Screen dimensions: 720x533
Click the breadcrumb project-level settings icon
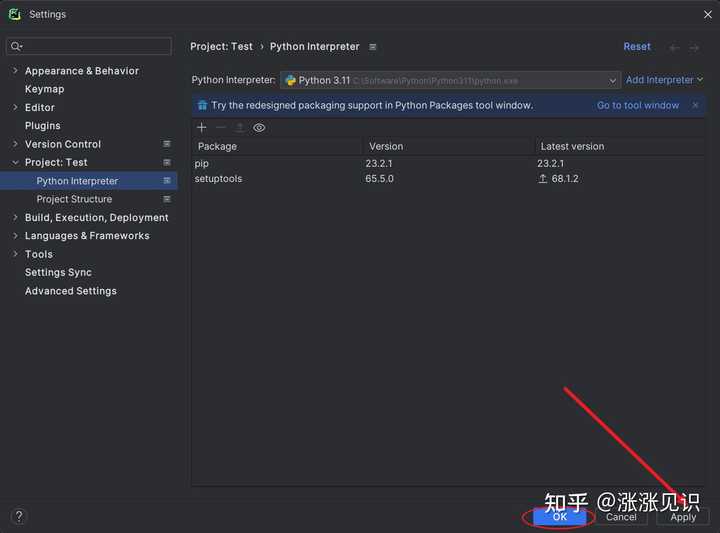pyautogui.click(x=373, y=47)
